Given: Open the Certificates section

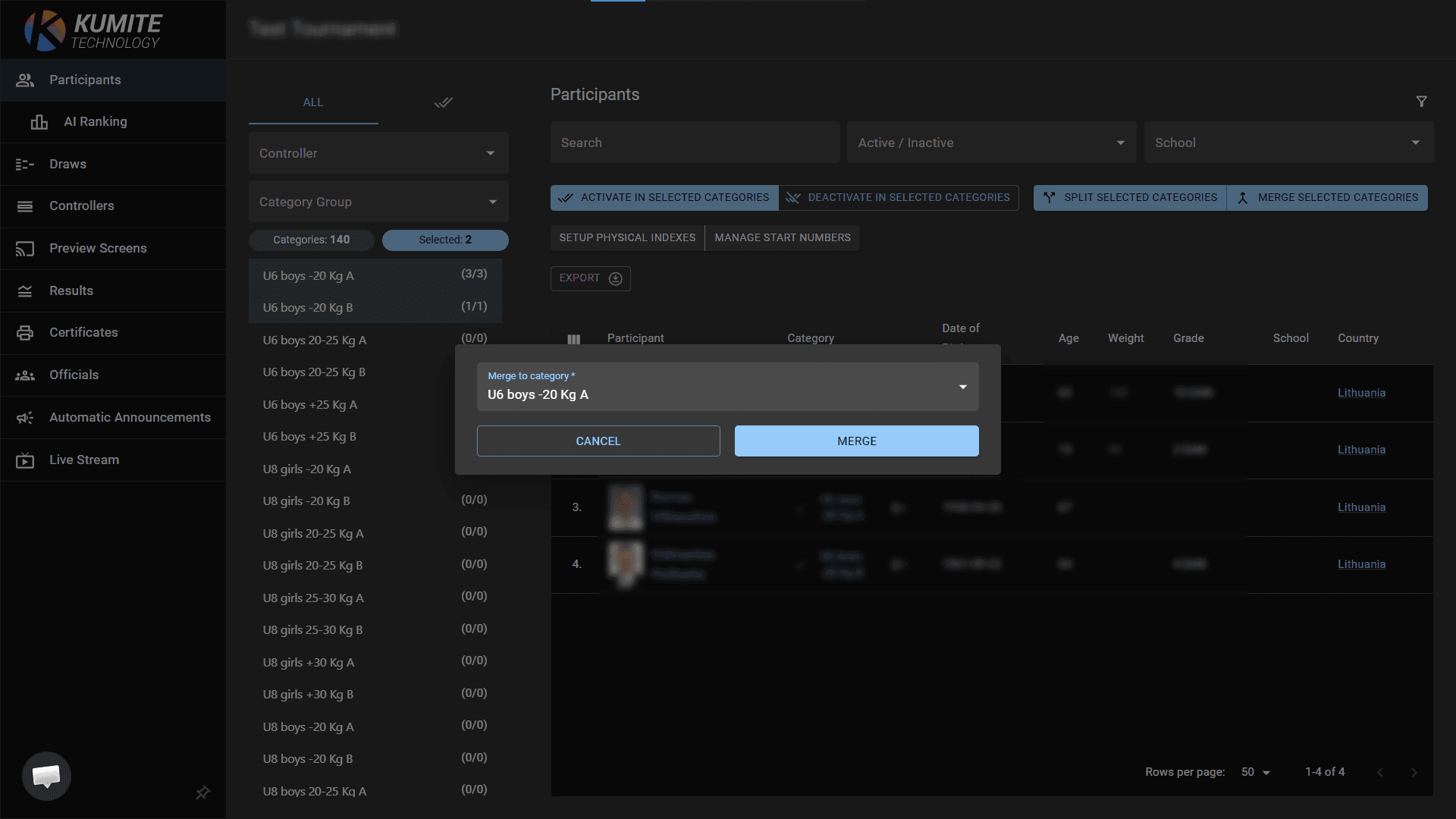Looking at the screenshot, I should [x=83, y=332].
